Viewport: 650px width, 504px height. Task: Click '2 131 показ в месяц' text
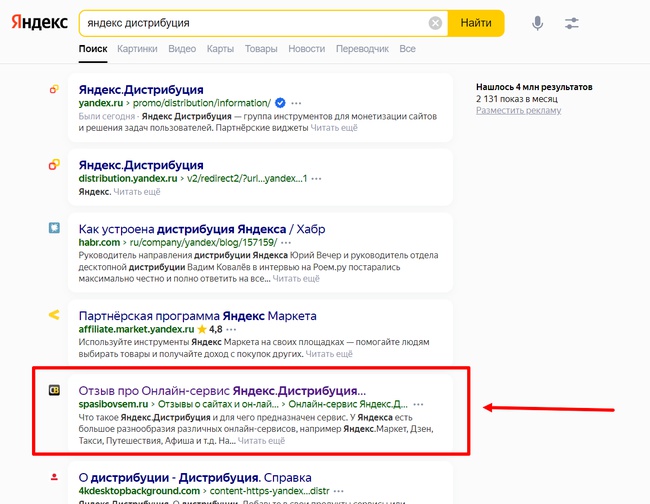pyautogui.click(x=517, y=99)
